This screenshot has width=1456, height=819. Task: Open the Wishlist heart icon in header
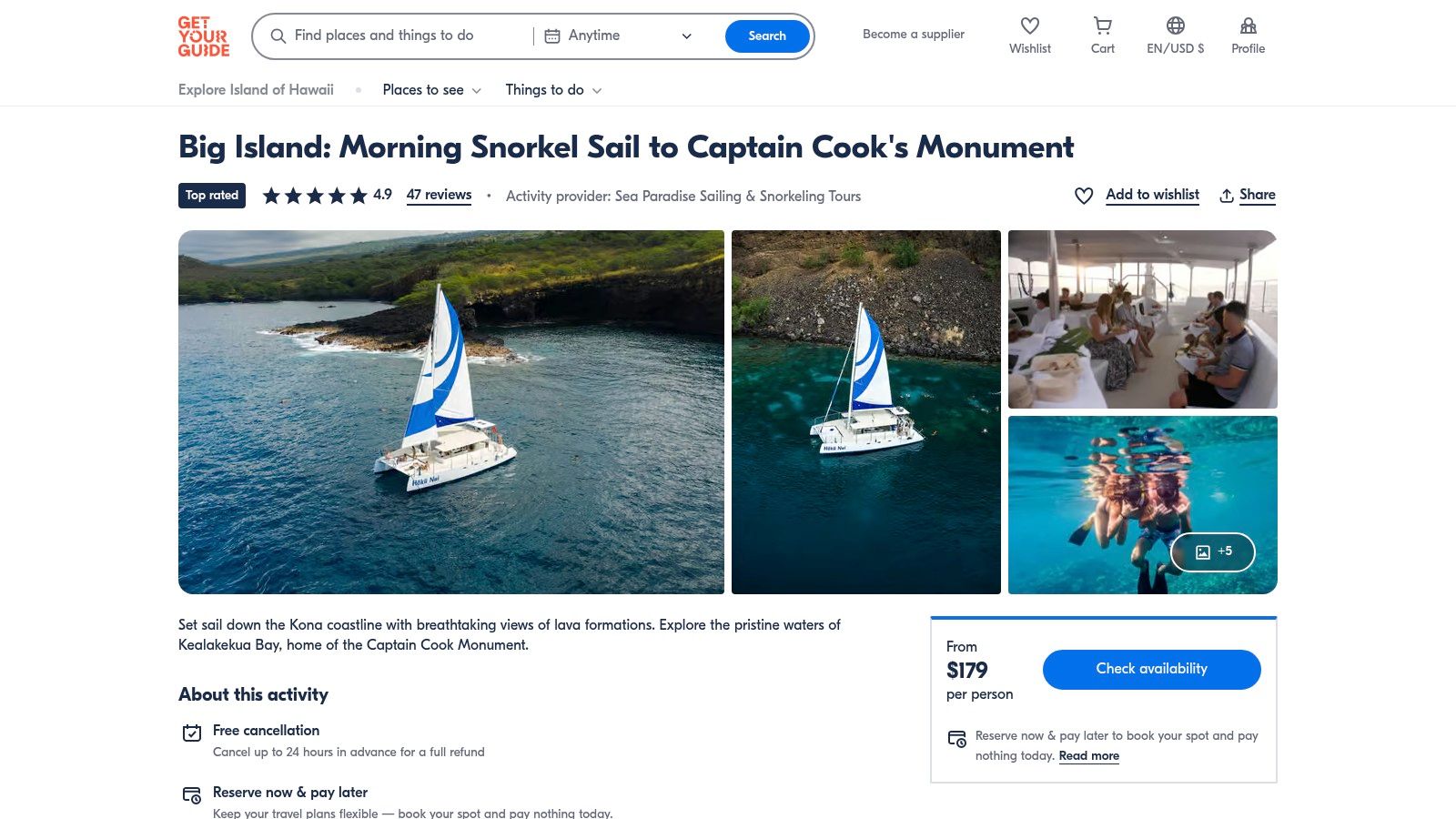[x=1029, y=26]
